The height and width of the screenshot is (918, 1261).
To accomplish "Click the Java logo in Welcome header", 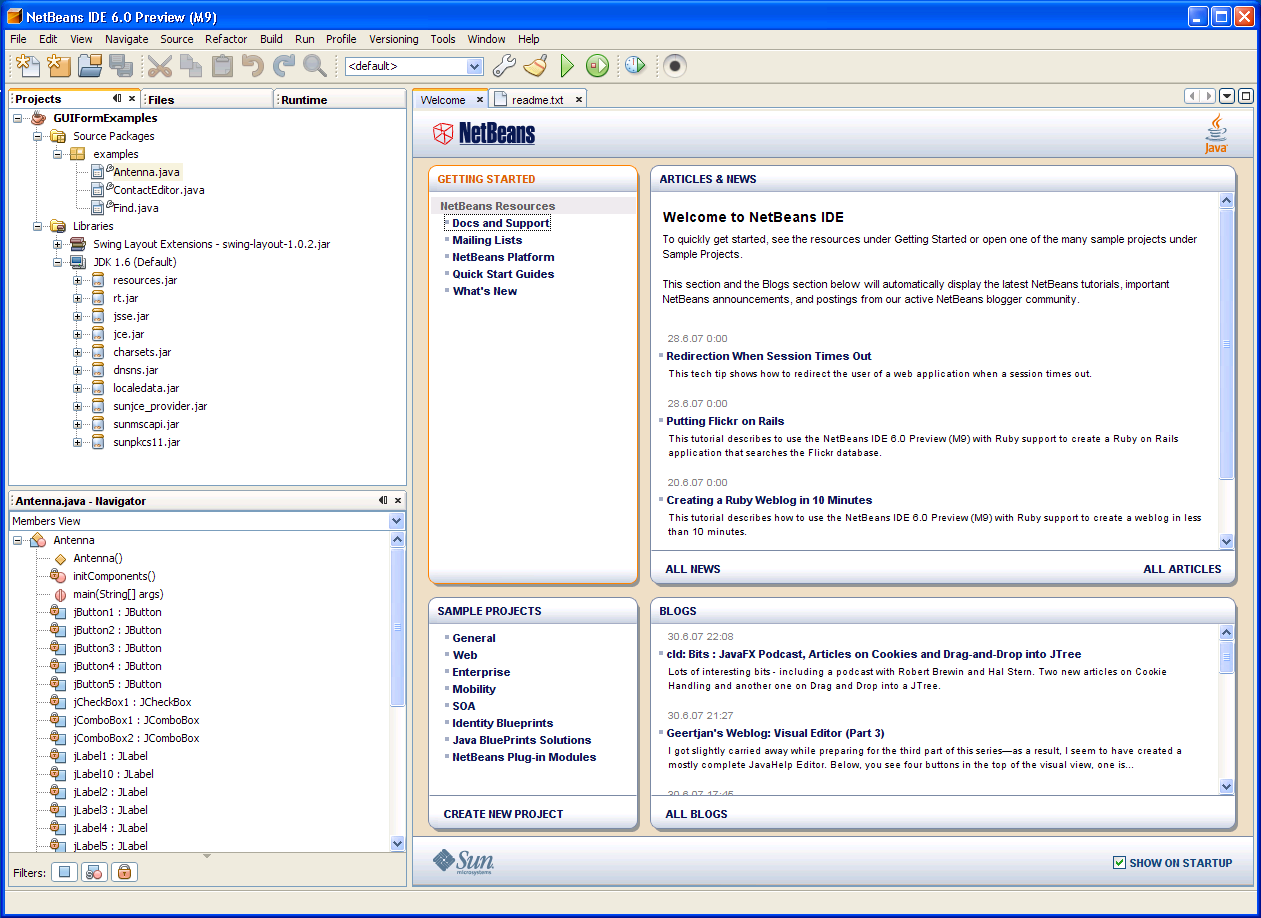I will 1215,134.
